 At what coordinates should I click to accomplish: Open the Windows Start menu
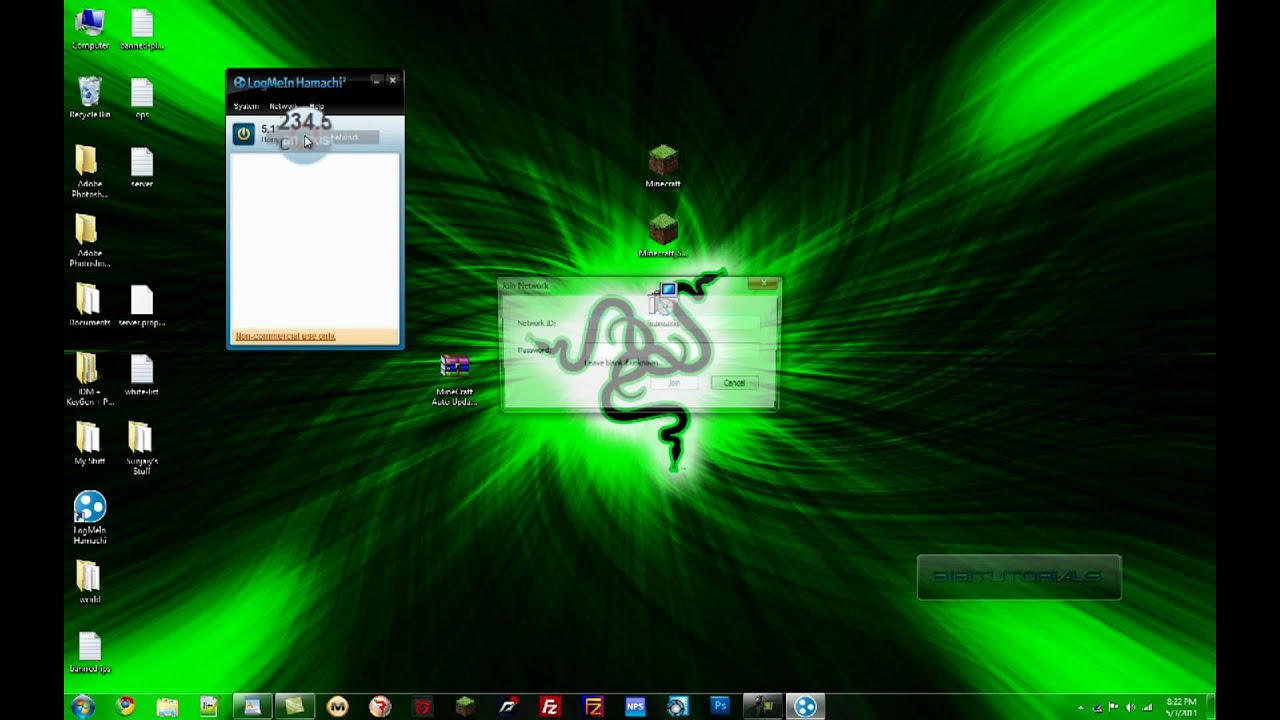click(83, 707)
